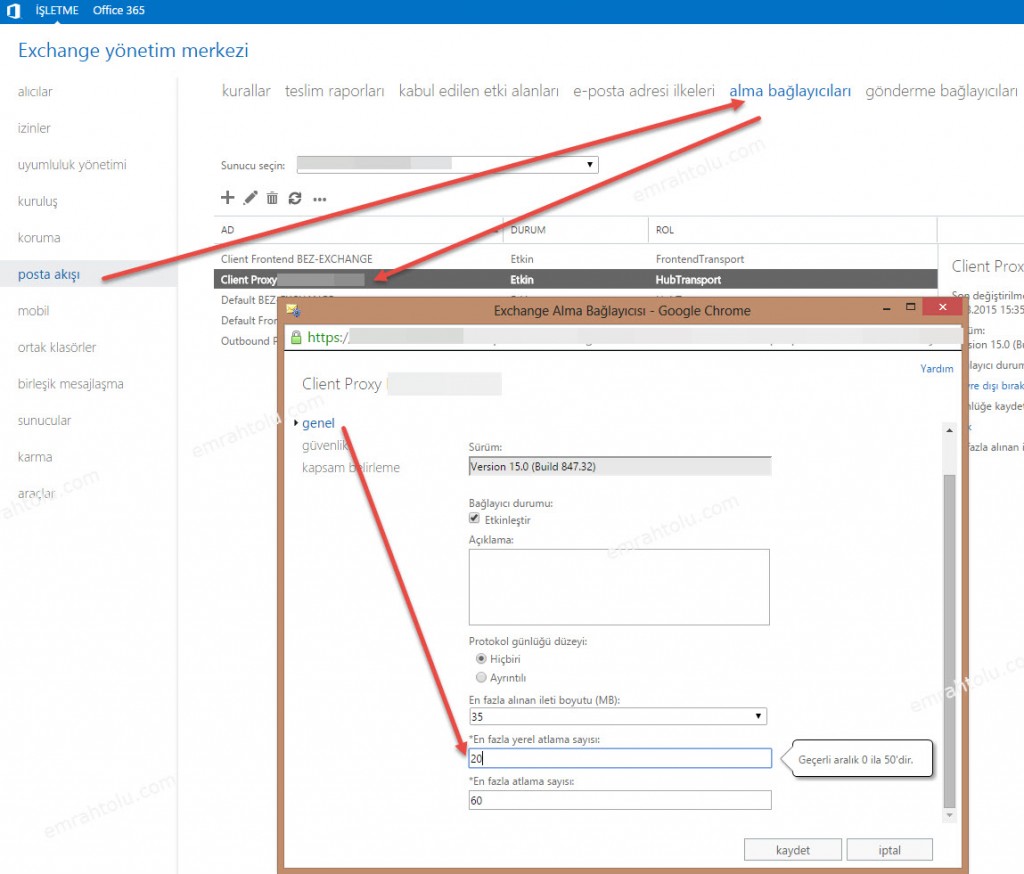Expand the genel section in dialog
1024x874 pixels.
click(318, 423)
